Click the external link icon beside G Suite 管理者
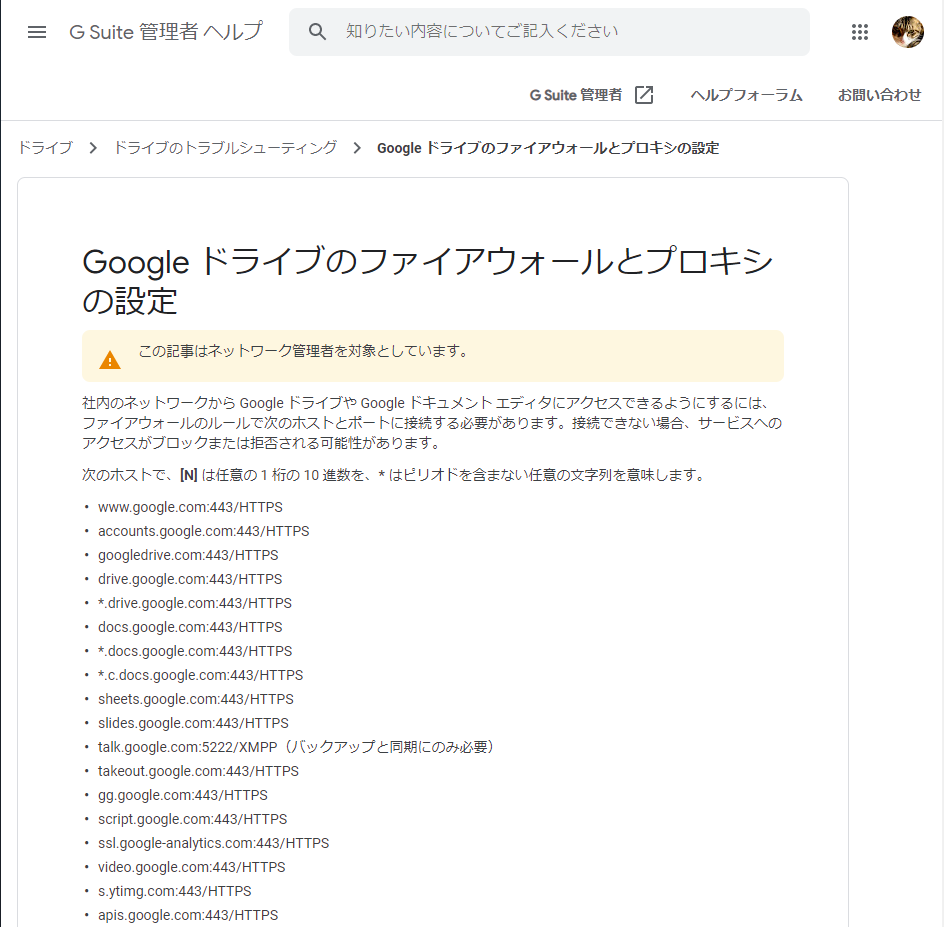 (644, 95)
